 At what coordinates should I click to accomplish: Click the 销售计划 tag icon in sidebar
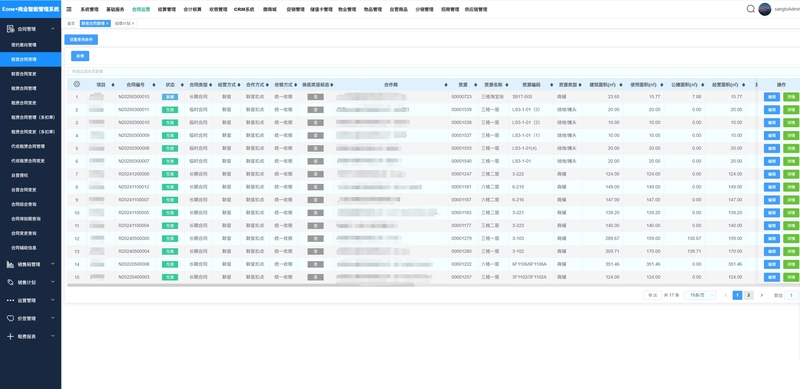click(x=10, y=282)
